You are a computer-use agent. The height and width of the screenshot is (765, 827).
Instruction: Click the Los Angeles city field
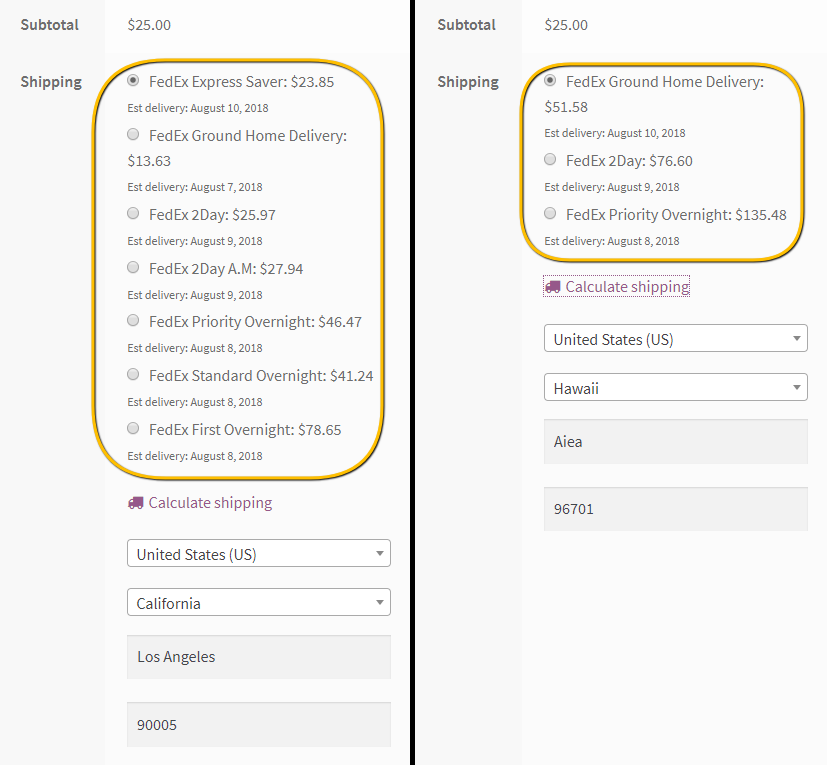258,657
